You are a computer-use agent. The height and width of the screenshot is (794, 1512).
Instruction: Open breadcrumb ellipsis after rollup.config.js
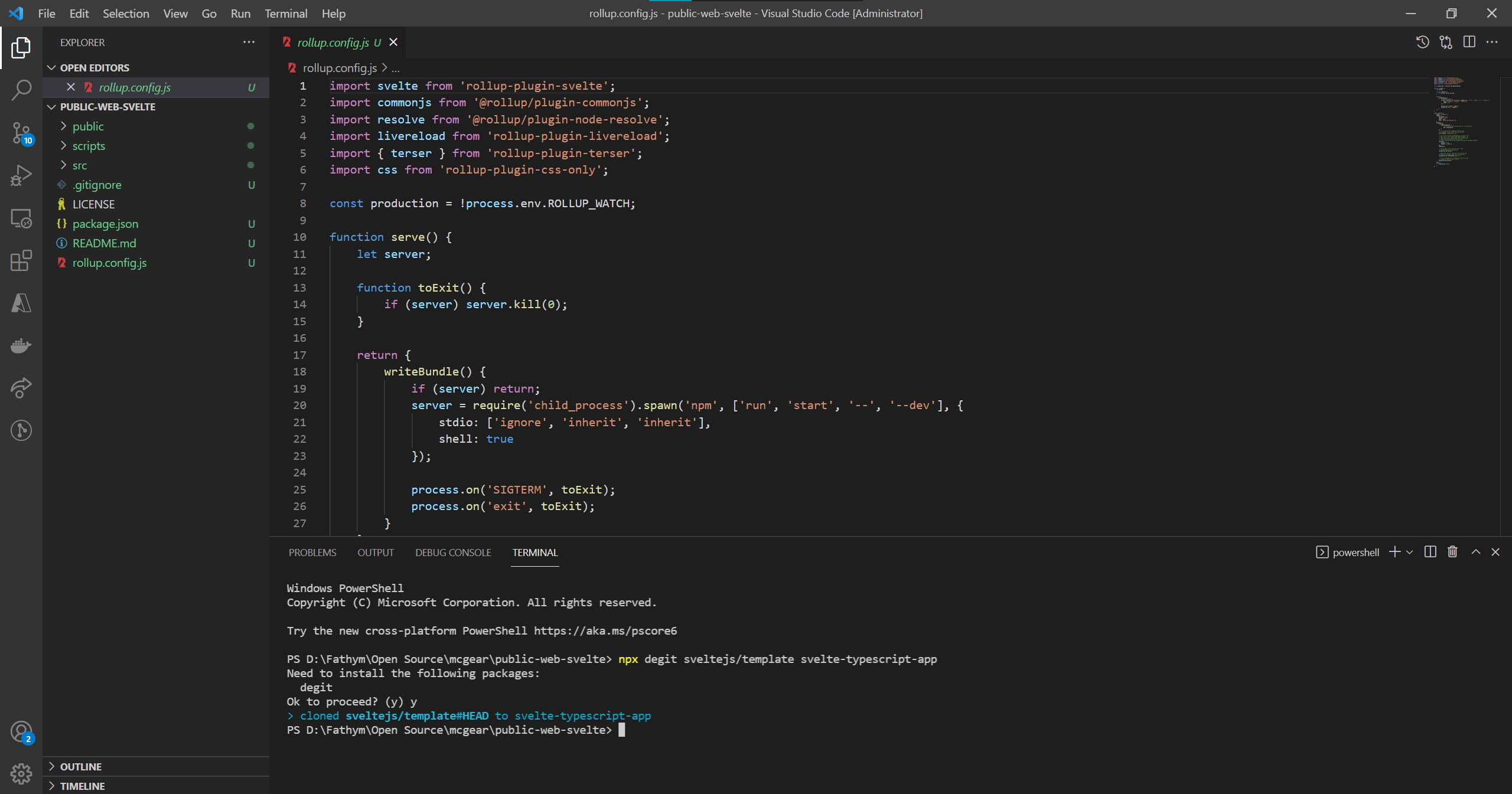click(396, 68)
